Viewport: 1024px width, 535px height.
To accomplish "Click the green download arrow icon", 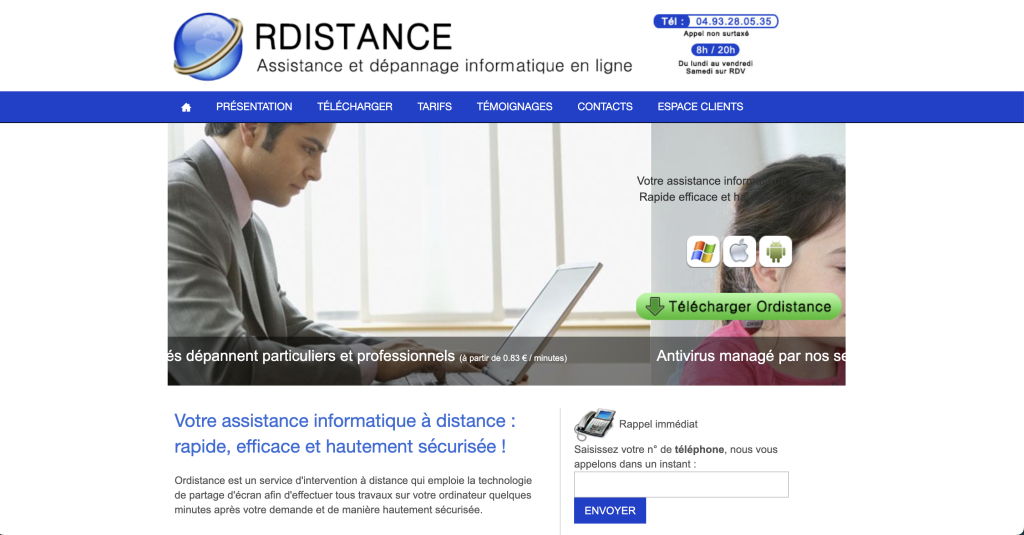I will point(654,306).
